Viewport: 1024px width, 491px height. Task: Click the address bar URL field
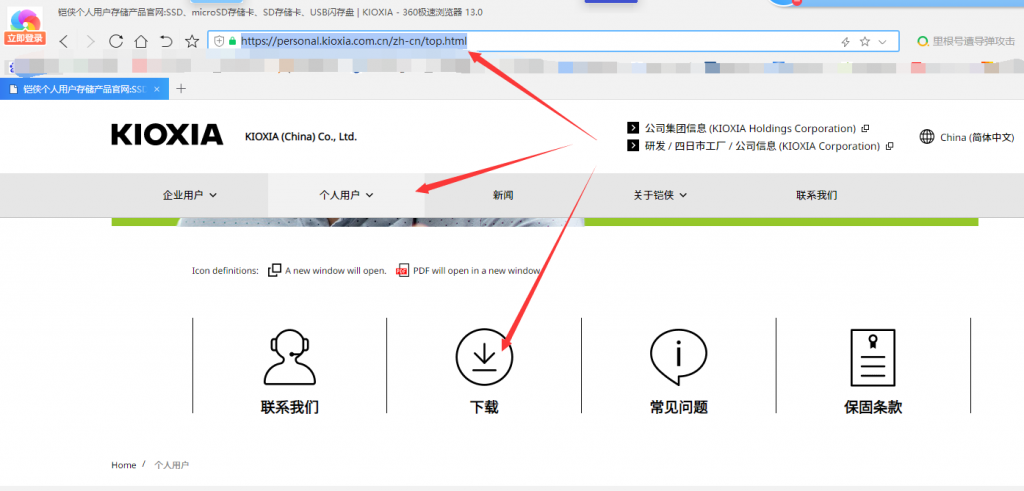[x=553, y=41]
